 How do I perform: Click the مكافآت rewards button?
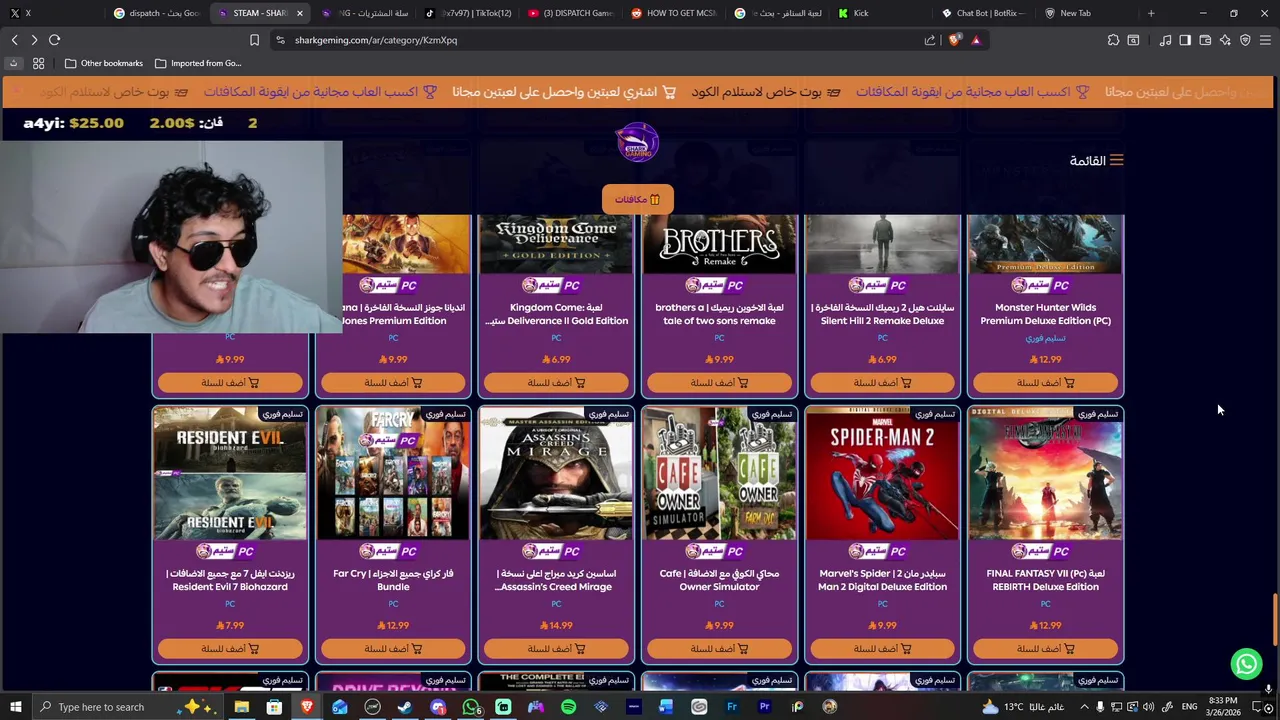point(638,199)
